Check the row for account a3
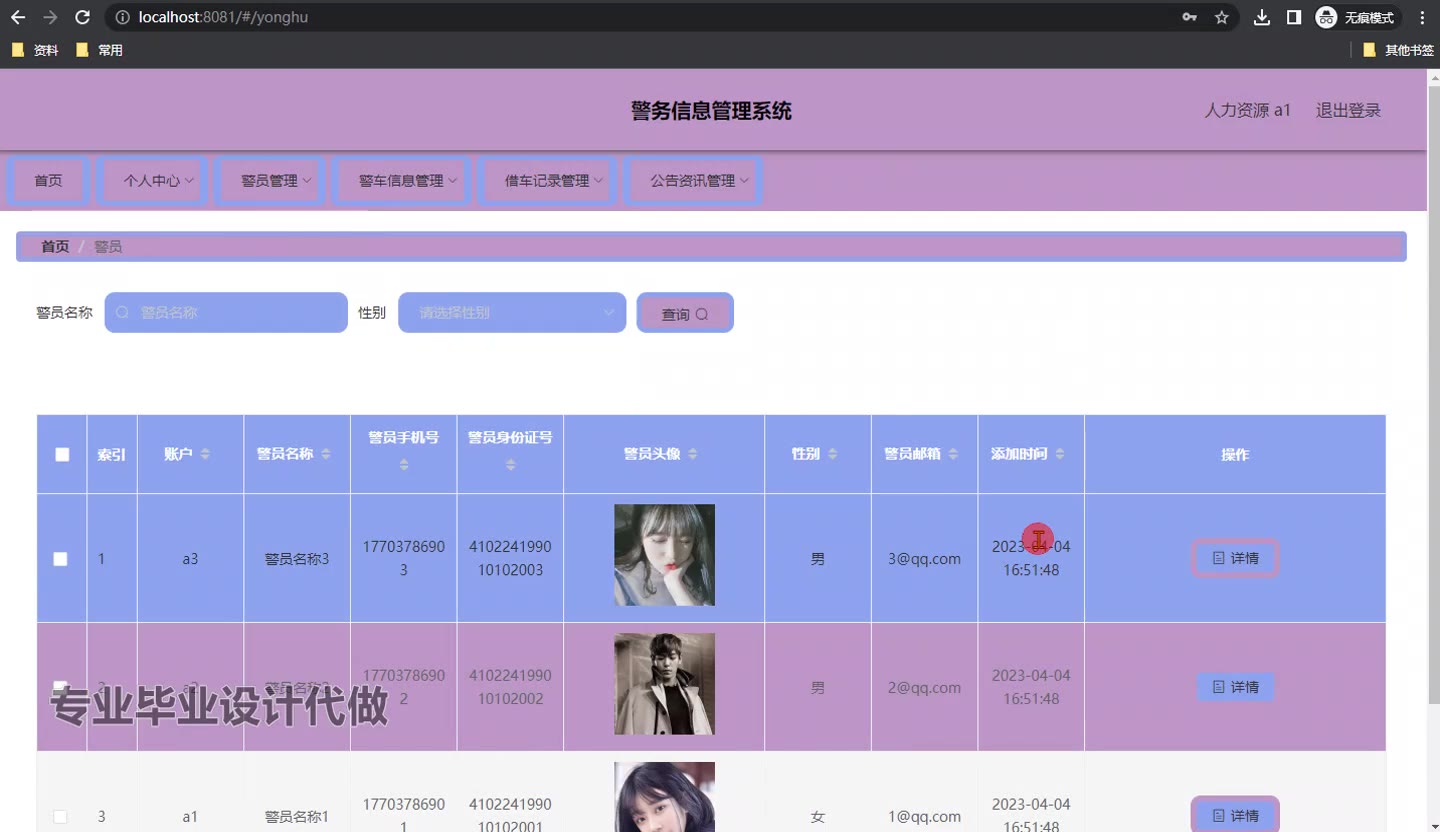1440x832 pixels. click(x=60, y=559)
